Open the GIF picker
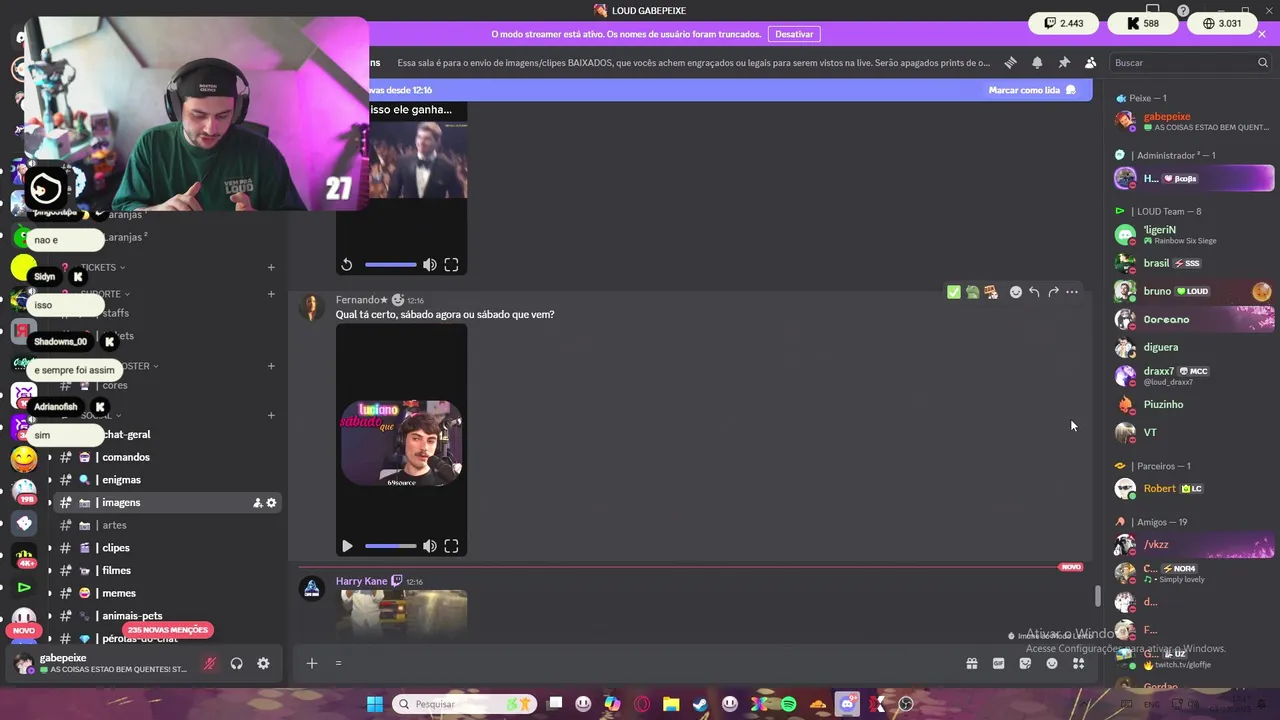This screenshot has height=720, width=1280. click(x=998, y=663)
